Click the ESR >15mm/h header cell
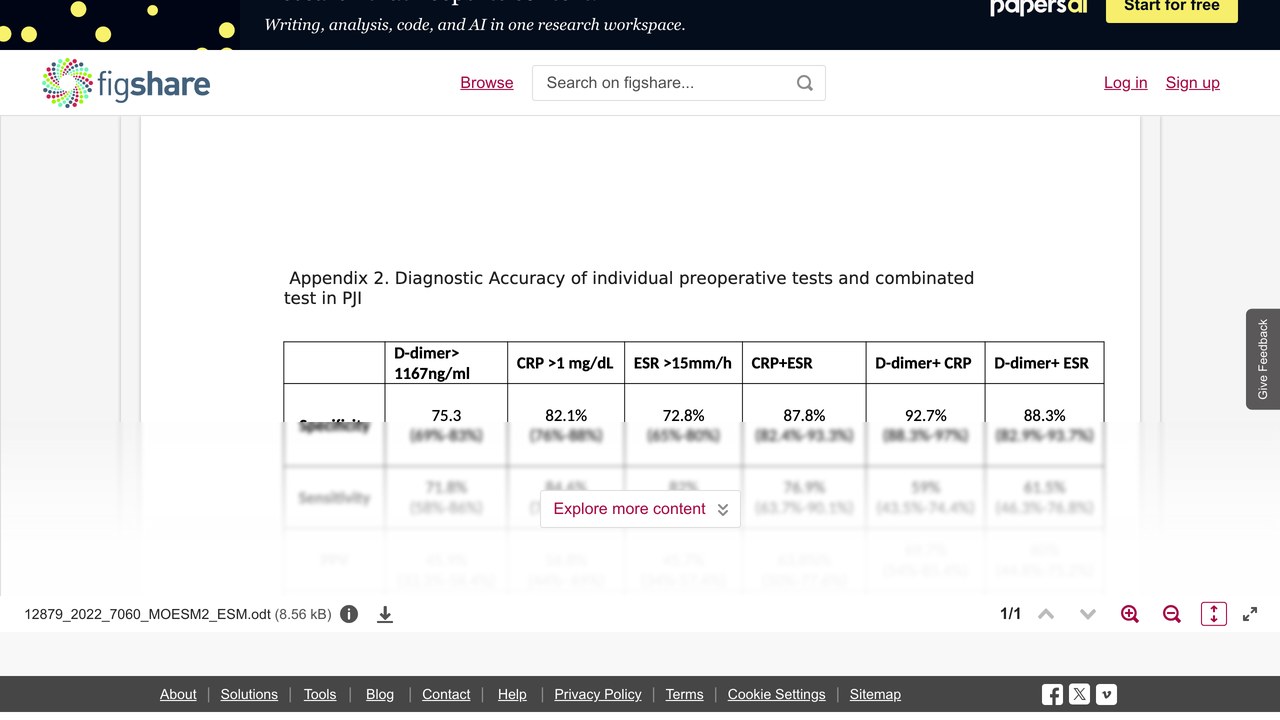The width and height of the screenshot is (1280, 720). click(x=683, y=363)
